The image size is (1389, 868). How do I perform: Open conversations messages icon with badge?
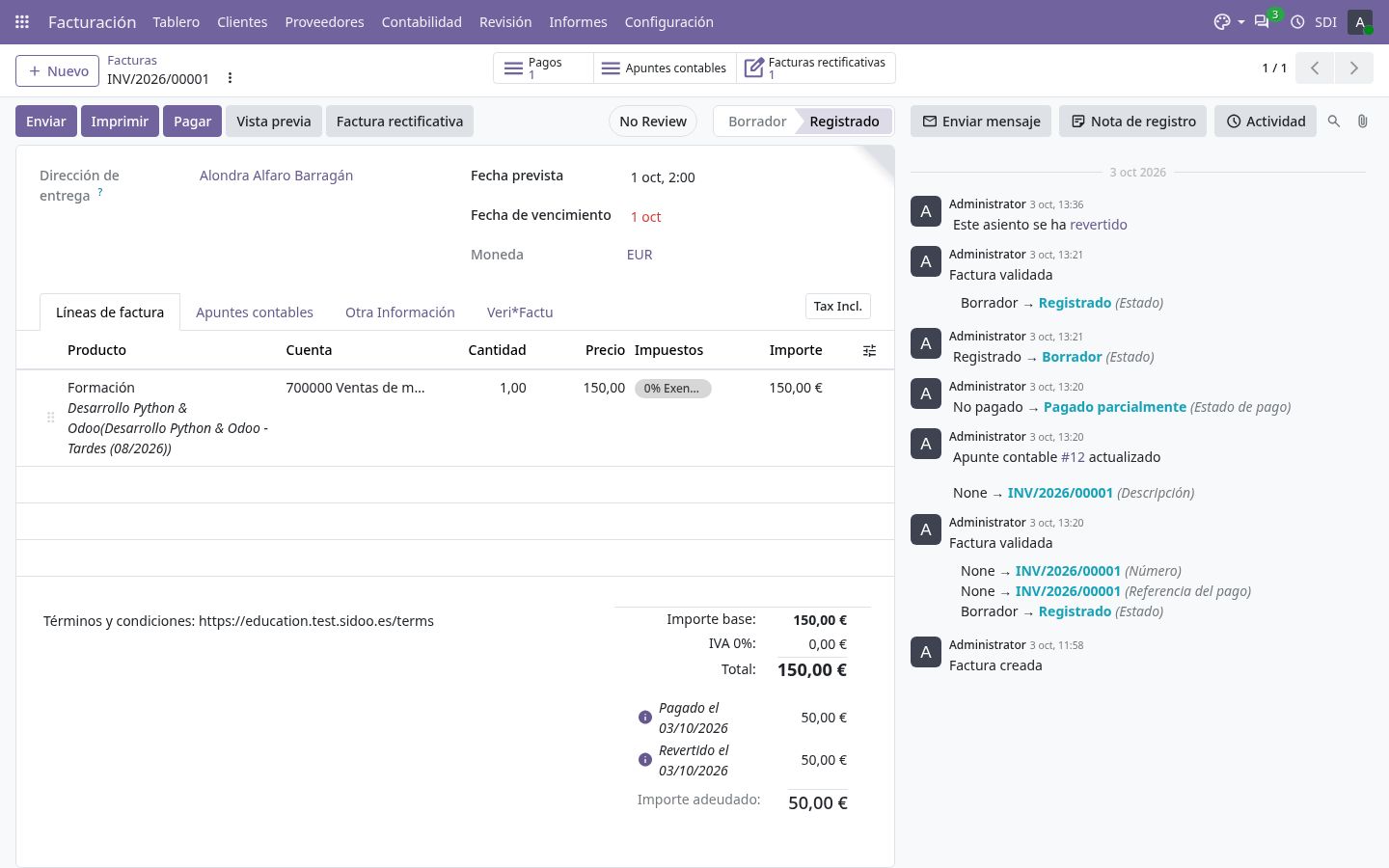[1262, 21]
